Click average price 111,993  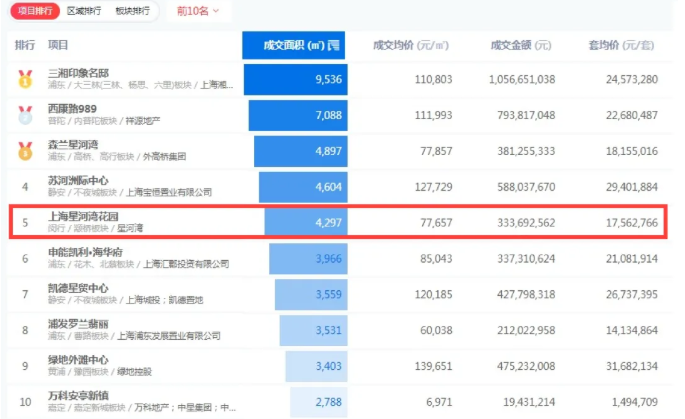click(x=433, y=115)
